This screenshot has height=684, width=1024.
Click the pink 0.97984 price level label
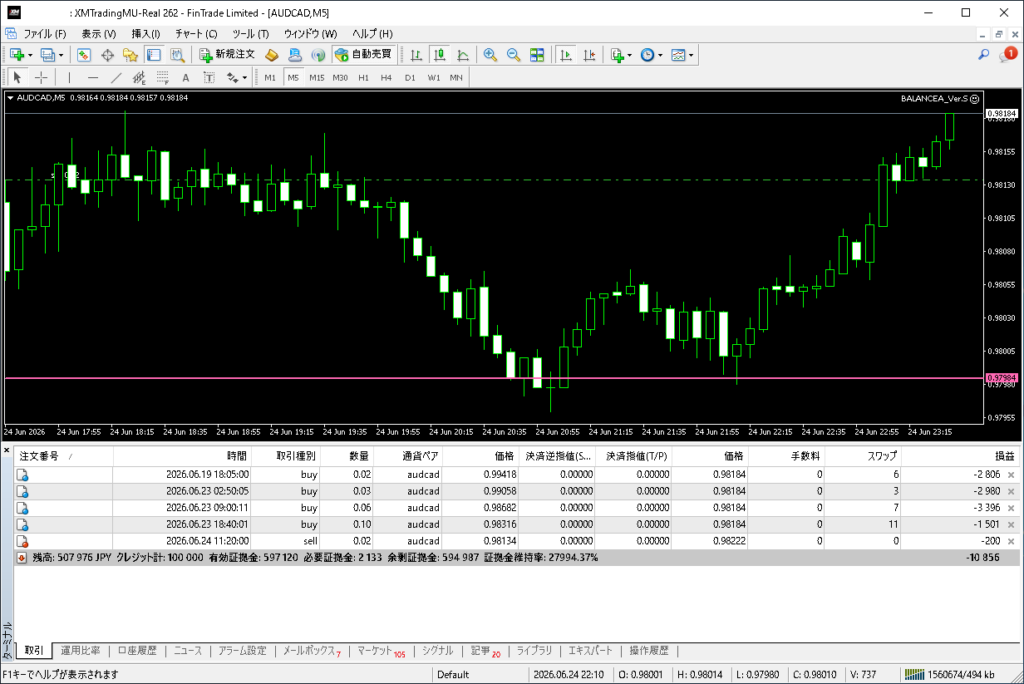1002,378
